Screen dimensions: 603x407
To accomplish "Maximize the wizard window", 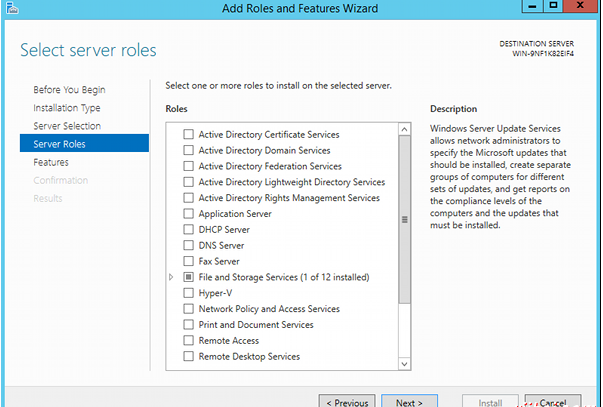I will click(553, 6).
